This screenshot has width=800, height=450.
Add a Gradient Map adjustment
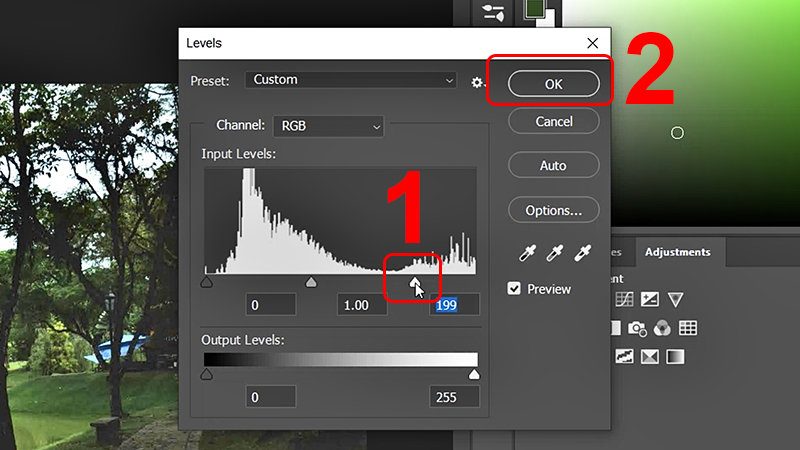(676, 356)
